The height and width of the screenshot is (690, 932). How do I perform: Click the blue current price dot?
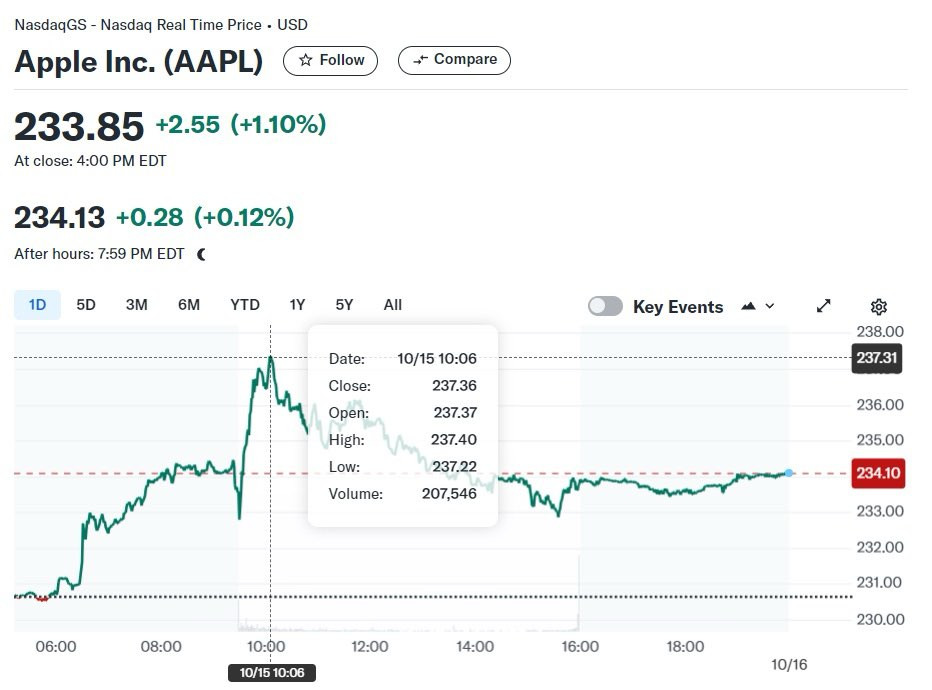pyautogui.click(x=789, y=473)
